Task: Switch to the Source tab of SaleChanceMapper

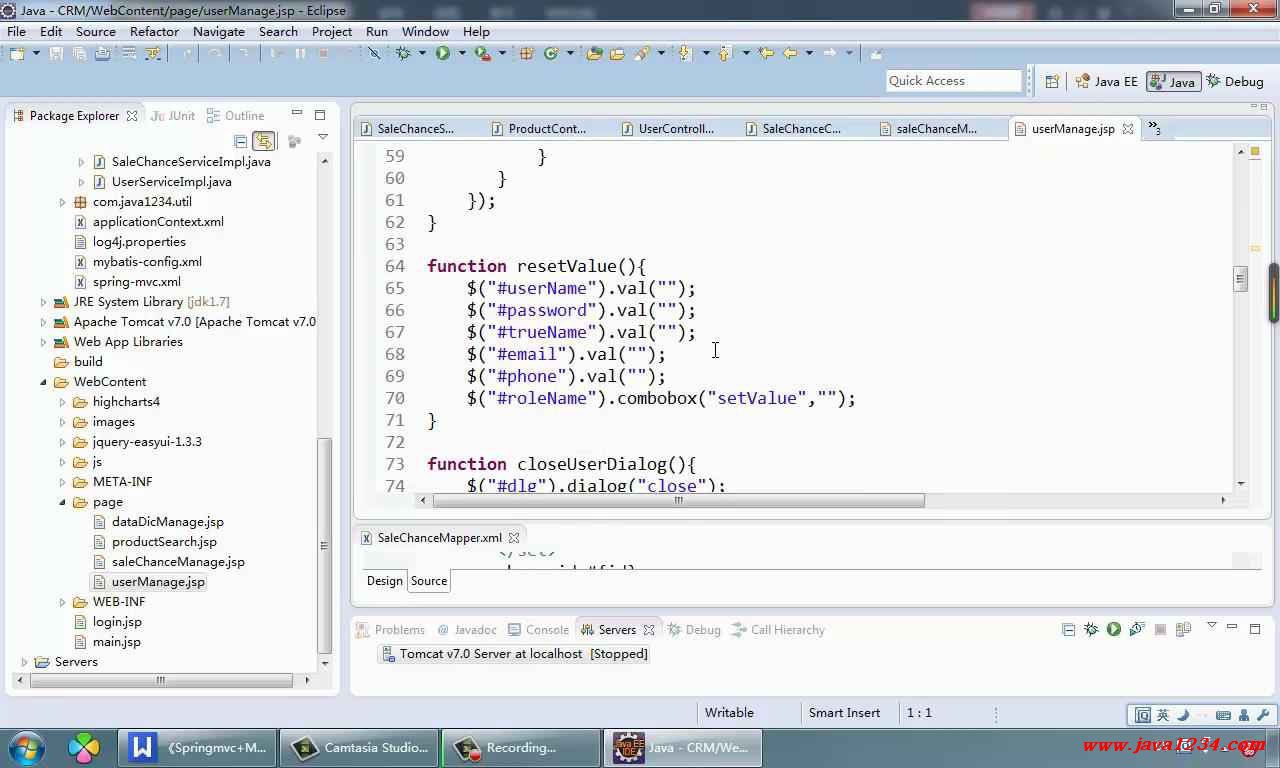Action: [x=429, y=581]
